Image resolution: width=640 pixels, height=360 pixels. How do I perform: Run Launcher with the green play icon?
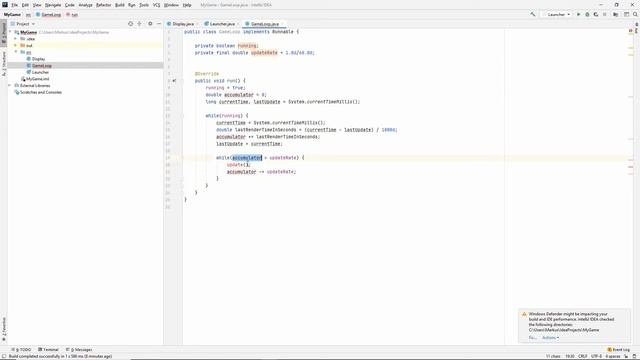coord(578,14)
